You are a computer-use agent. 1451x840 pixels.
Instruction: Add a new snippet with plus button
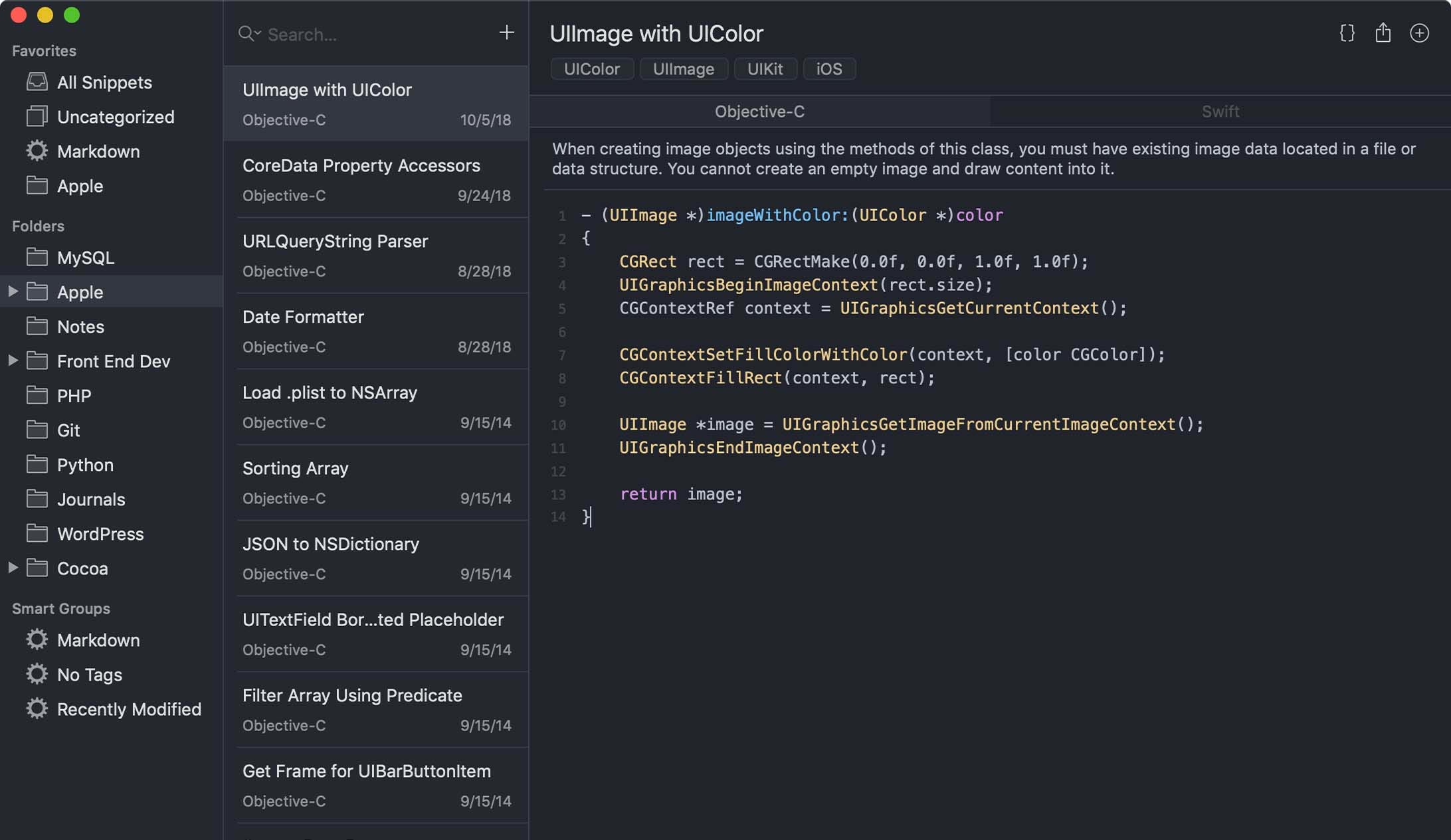point(506,33)
